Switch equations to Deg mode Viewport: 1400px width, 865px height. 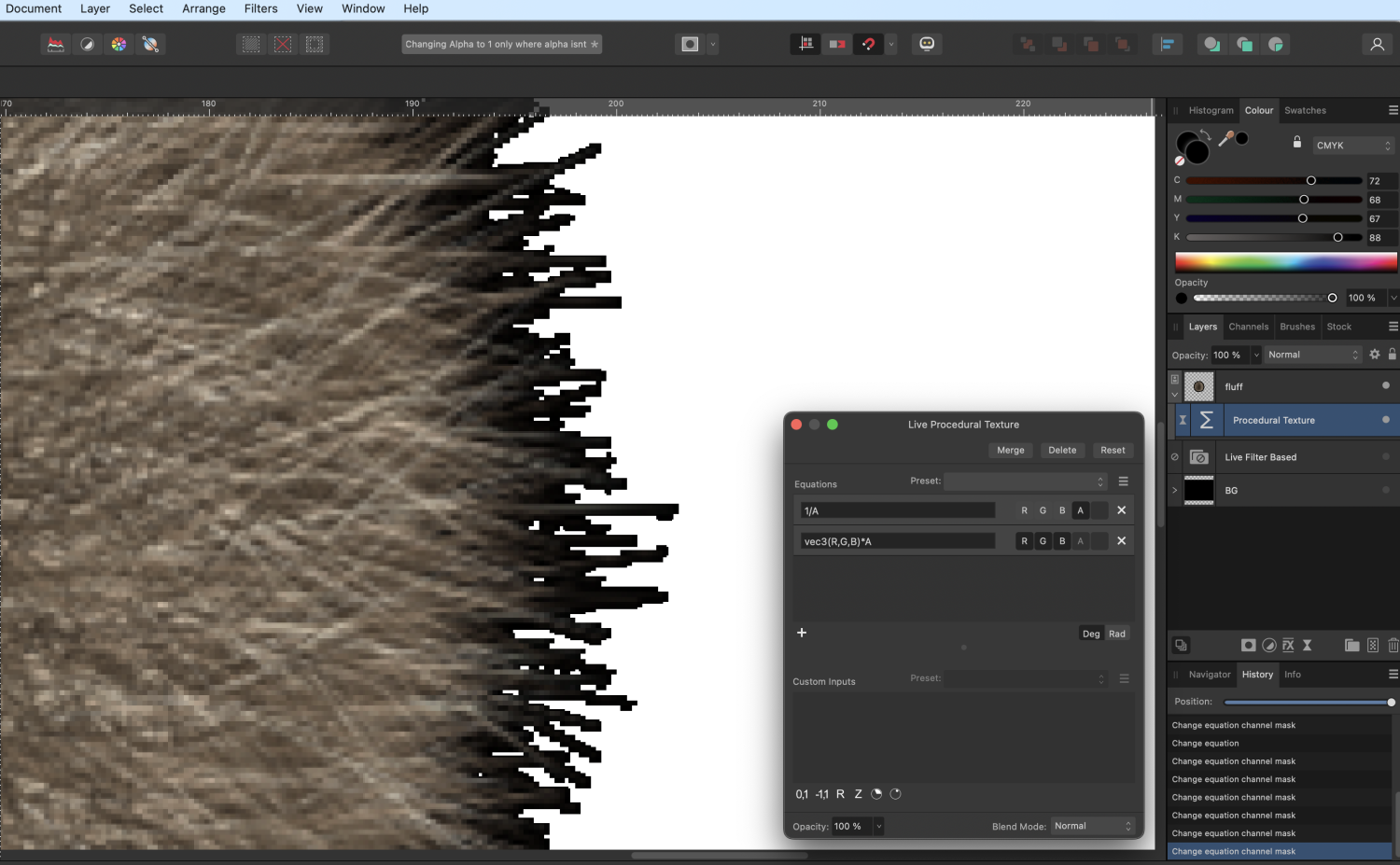click(x=1090, y=634)
